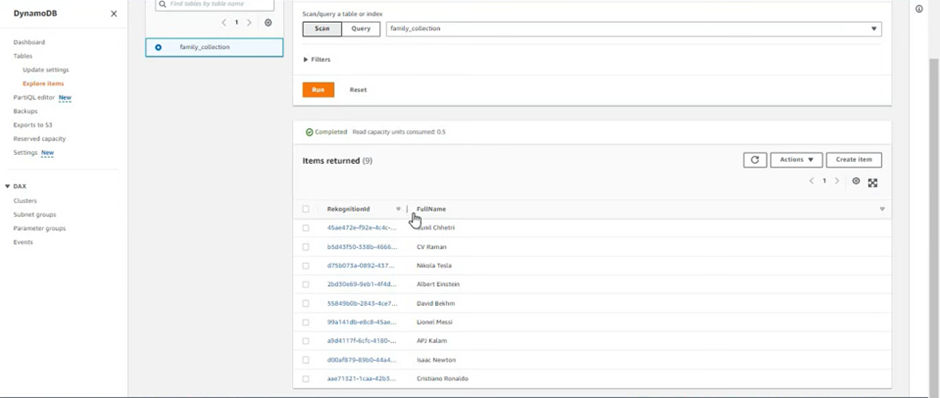Open item link d75b073a-0892-437
The height and width of the screenshot is (398, 940).
pos(362,266)
